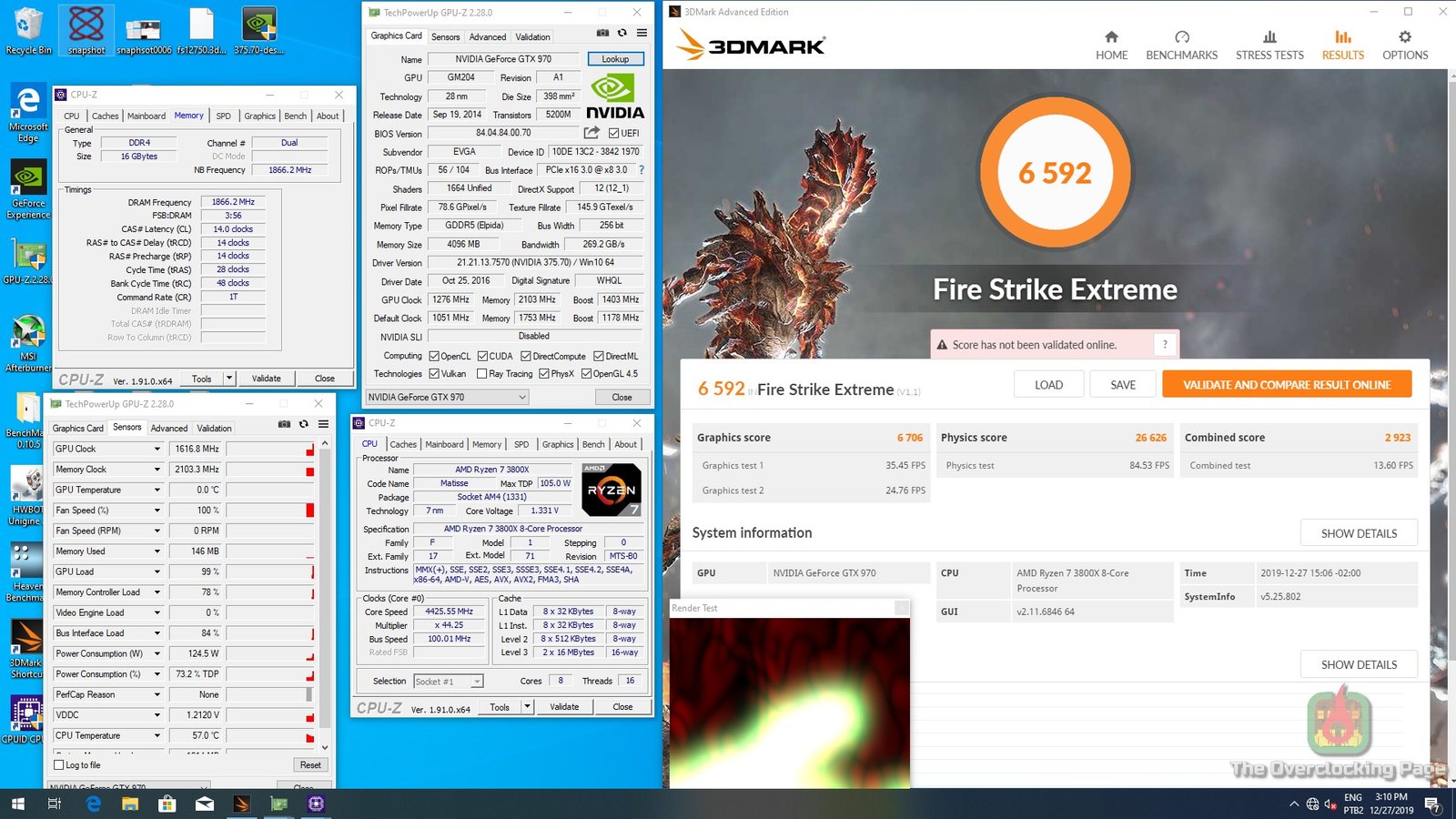1456x819 pixels.
Task: Toggle Vulkan checkbox in GPU-Z
Action: [x=434, y=374]
